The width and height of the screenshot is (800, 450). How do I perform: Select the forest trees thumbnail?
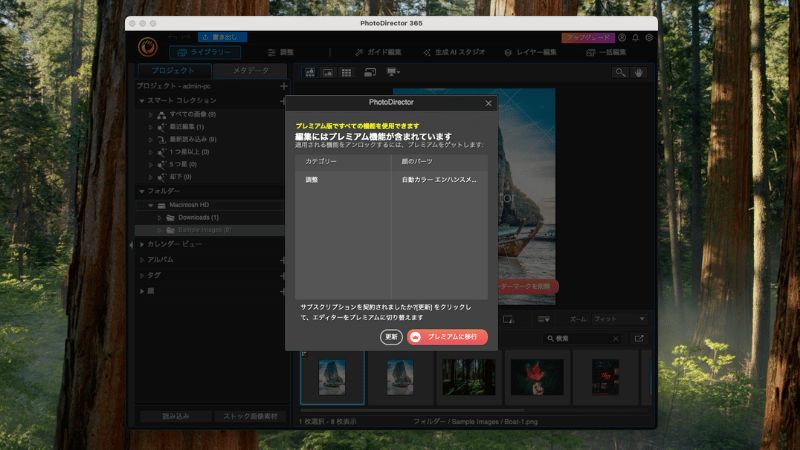tap(468, 377)
